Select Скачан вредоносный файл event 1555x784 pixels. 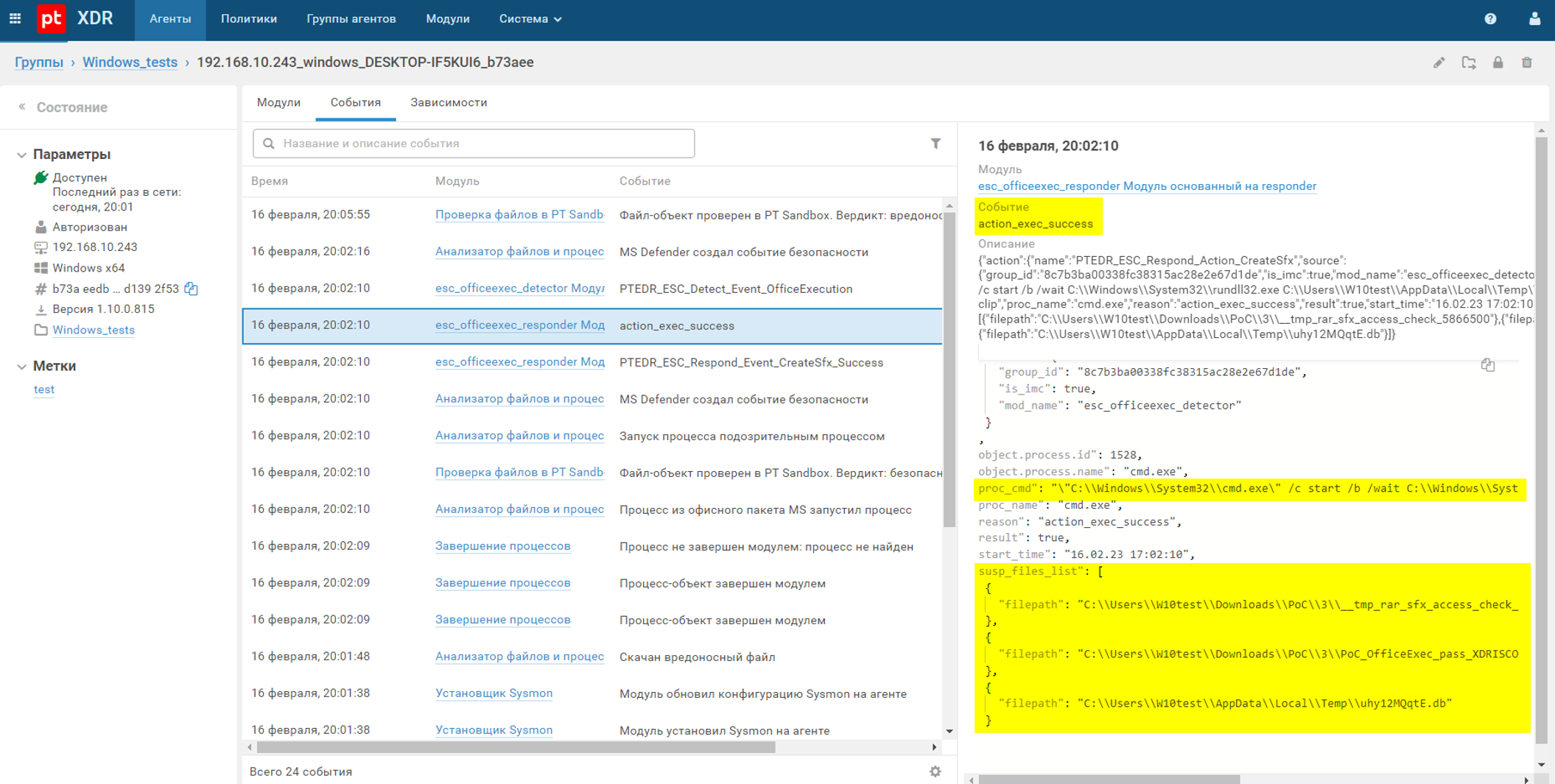click(x=592, y=657)
